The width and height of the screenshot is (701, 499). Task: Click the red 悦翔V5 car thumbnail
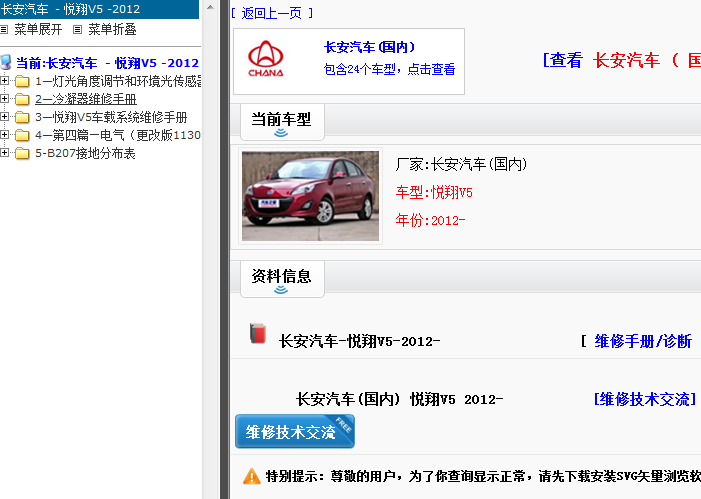coord(310,196)
